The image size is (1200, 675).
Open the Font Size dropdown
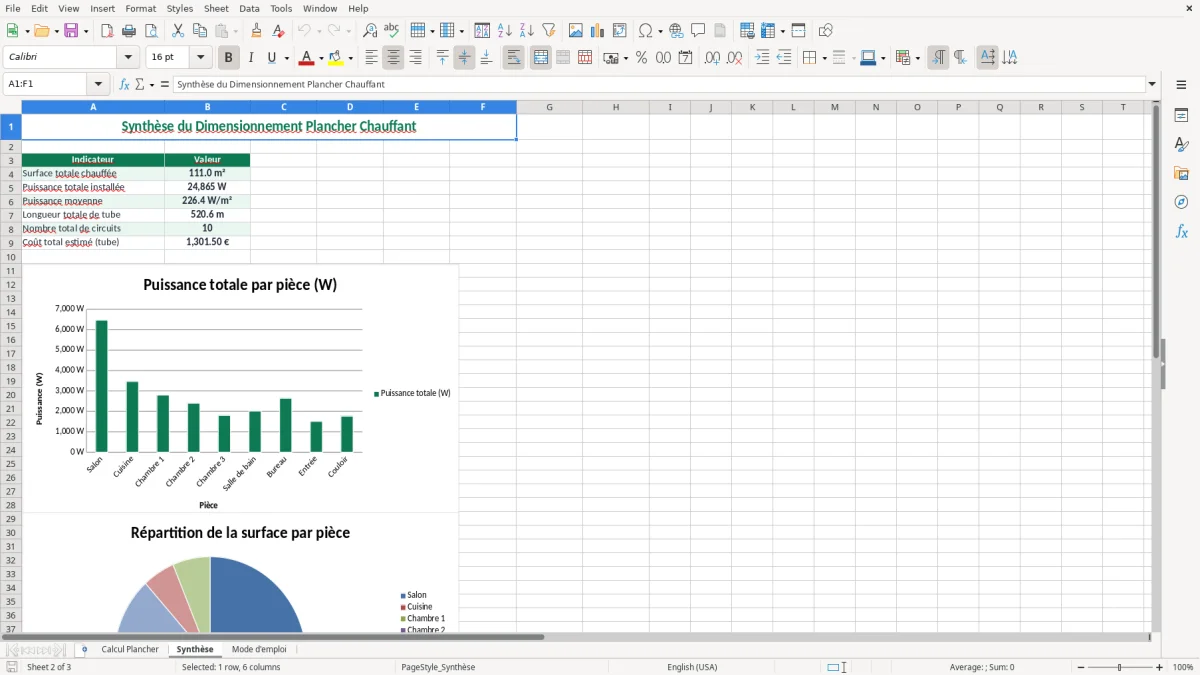[x=200, y=58]
